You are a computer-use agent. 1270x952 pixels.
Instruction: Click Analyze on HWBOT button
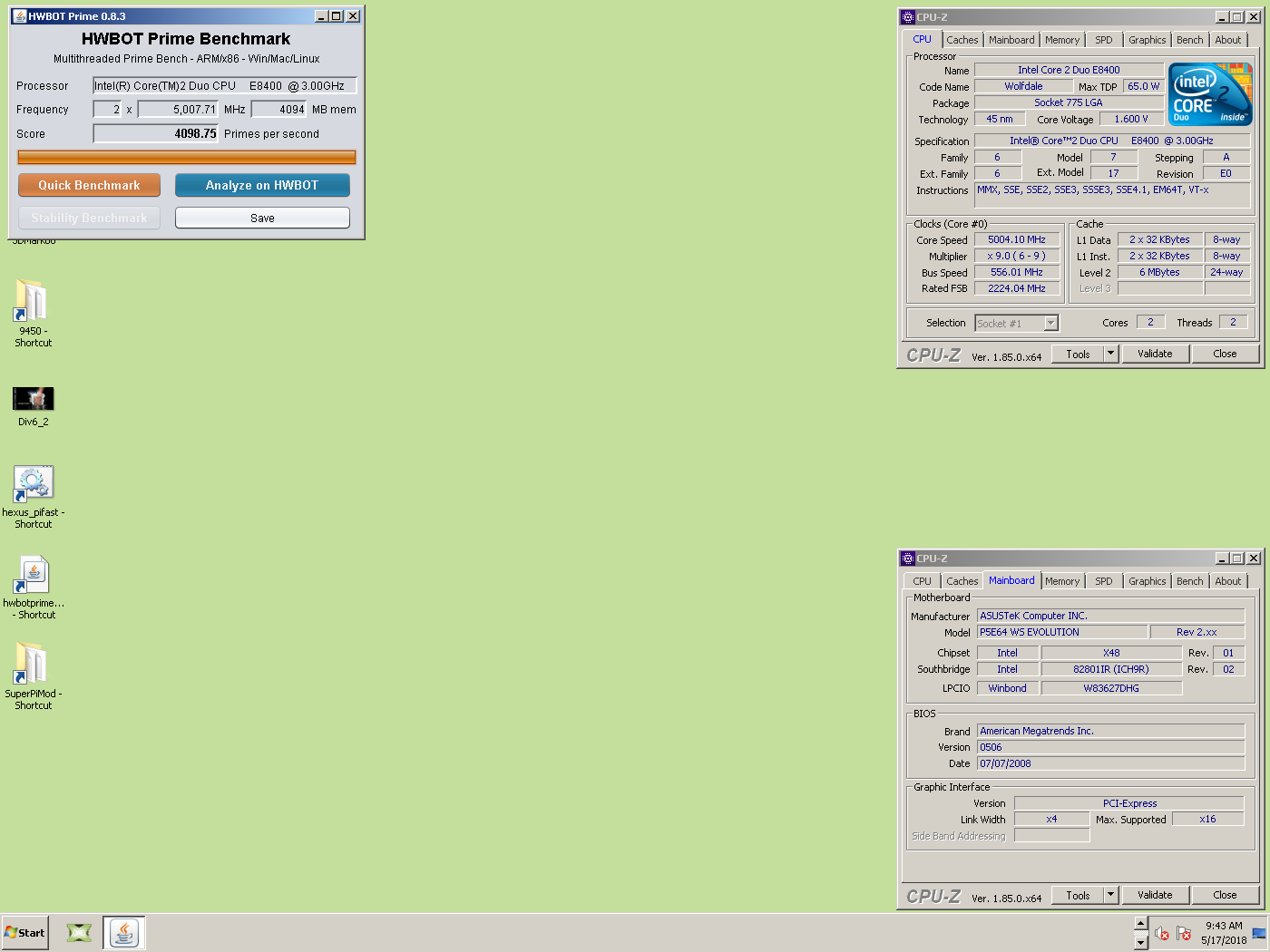click(262, 185)
